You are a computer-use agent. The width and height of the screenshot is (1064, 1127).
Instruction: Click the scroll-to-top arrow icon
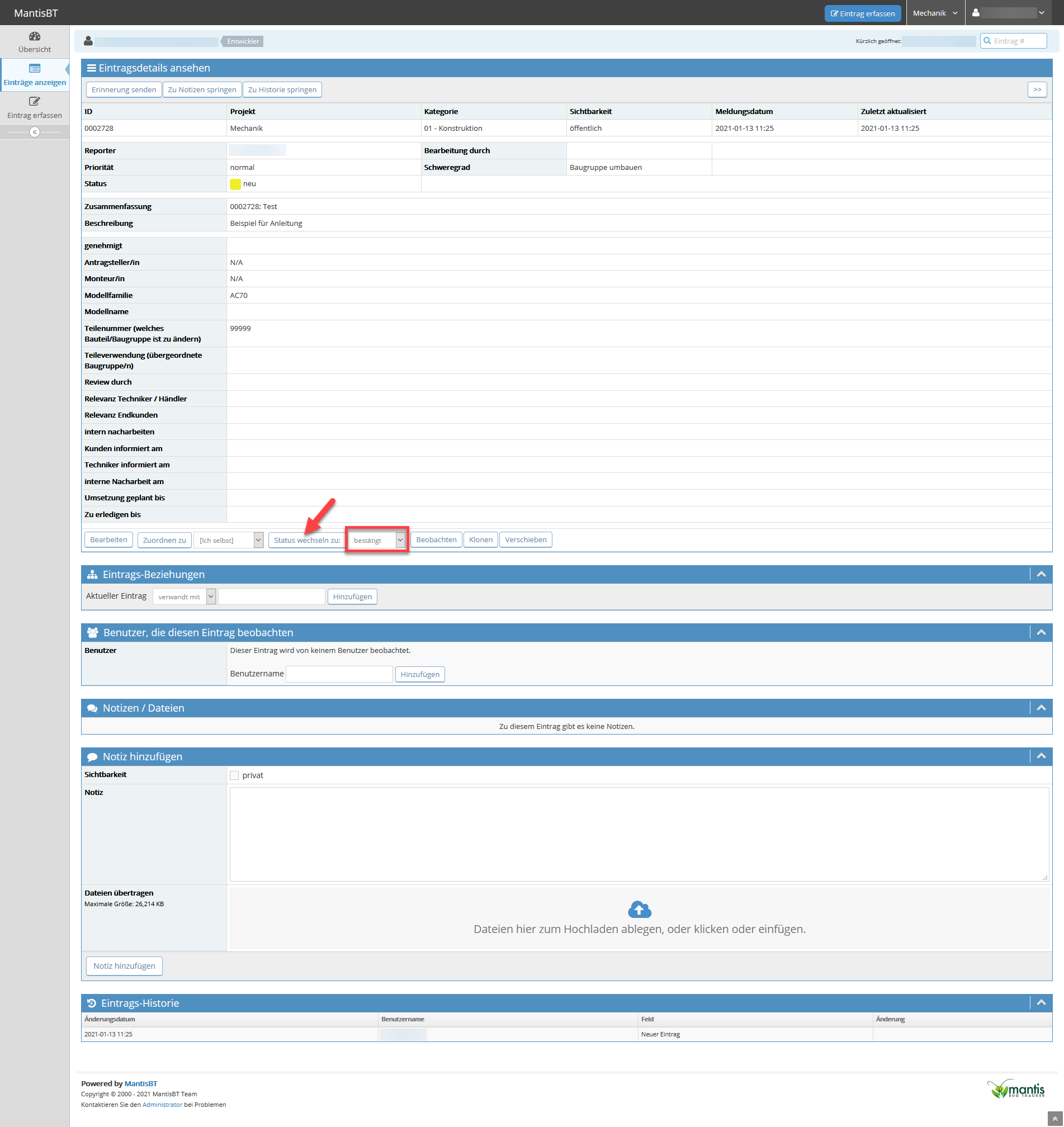pos(1054,1119)
